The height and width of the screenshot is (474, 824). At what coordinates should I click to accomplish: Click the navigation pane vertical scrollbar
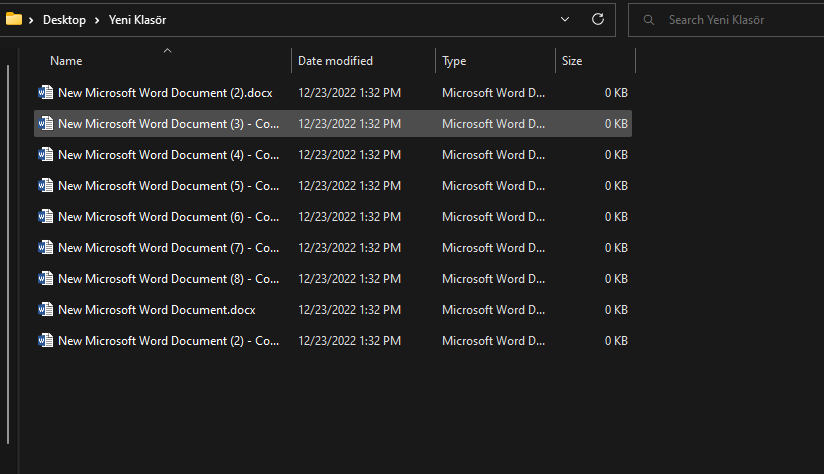[8, 254]
